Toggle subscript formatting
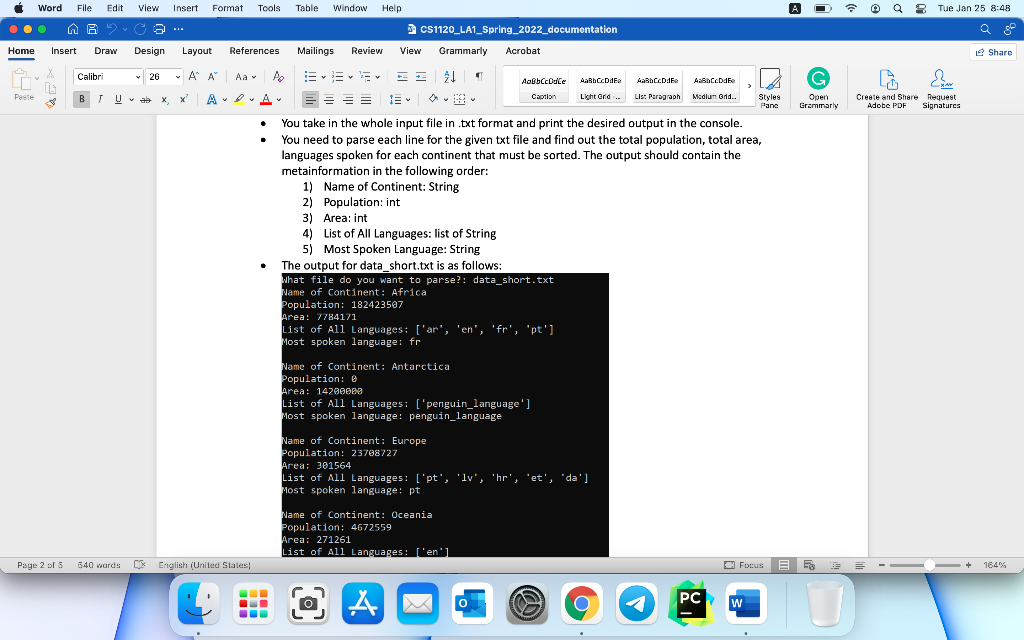 (163, 99)
